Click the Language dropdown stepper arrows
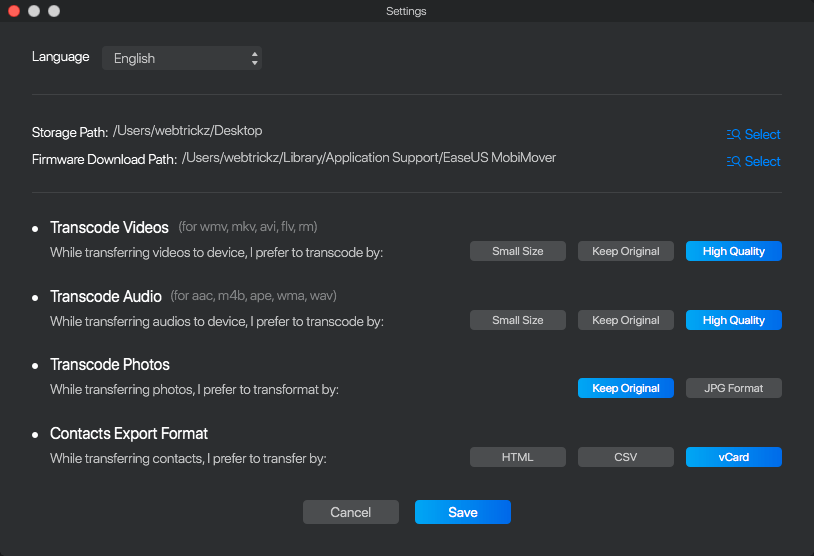814x556 pixels. (254, 58)
